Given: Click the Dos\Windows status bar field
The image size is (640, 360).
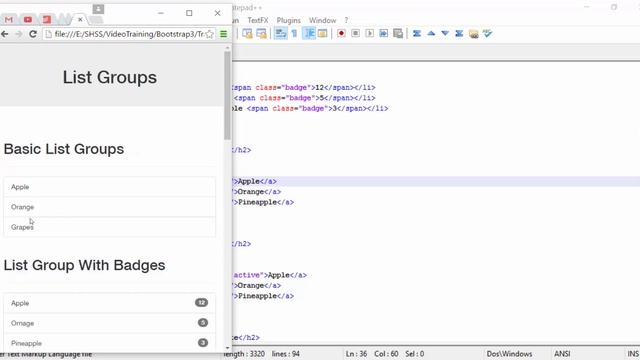Looking at the screenshot, I should [509, 354].
